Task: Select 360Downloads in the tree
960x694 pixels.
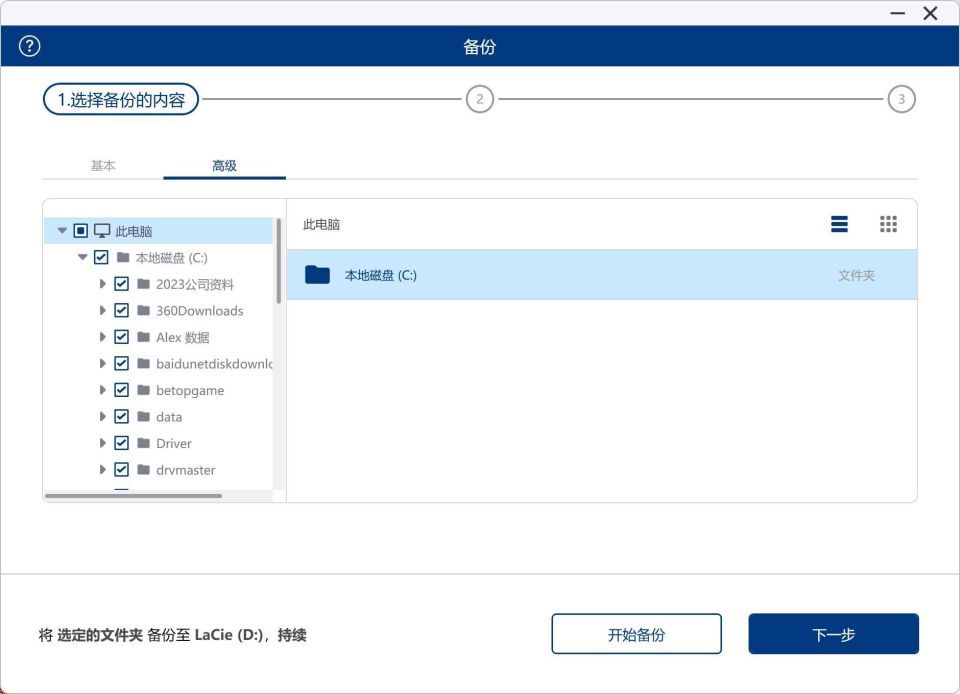Action: 200,311
